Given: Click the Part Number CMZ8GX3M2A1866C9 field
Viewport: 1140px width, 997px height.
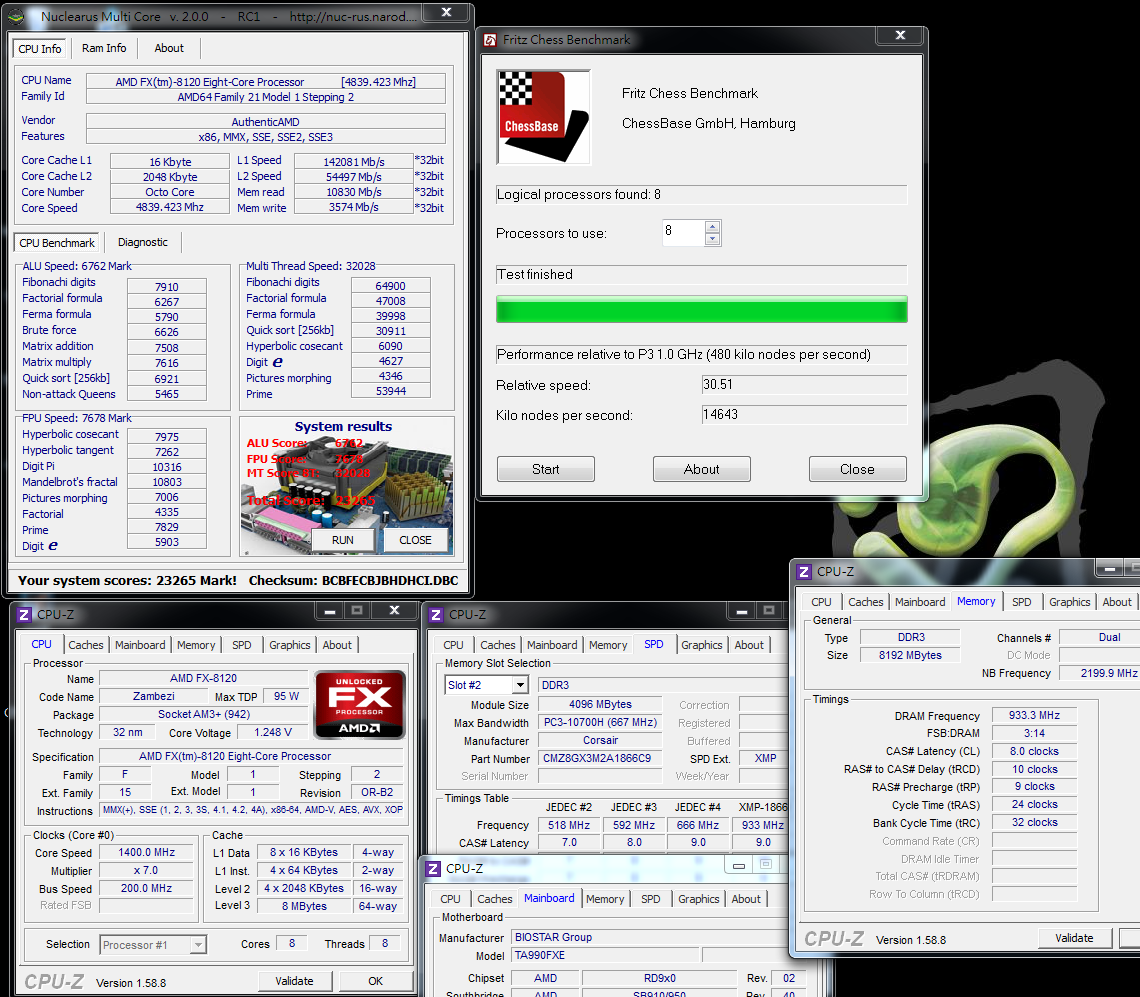Looking at the screenshot, I should (x=600, y=758).
